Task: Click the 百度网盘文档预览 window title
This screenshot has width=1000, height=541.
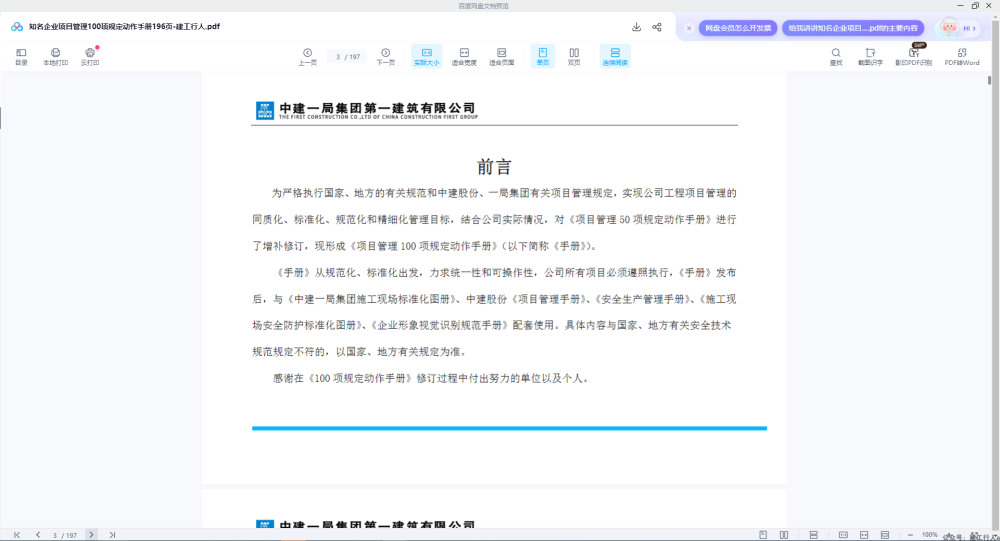Action: 483,6
